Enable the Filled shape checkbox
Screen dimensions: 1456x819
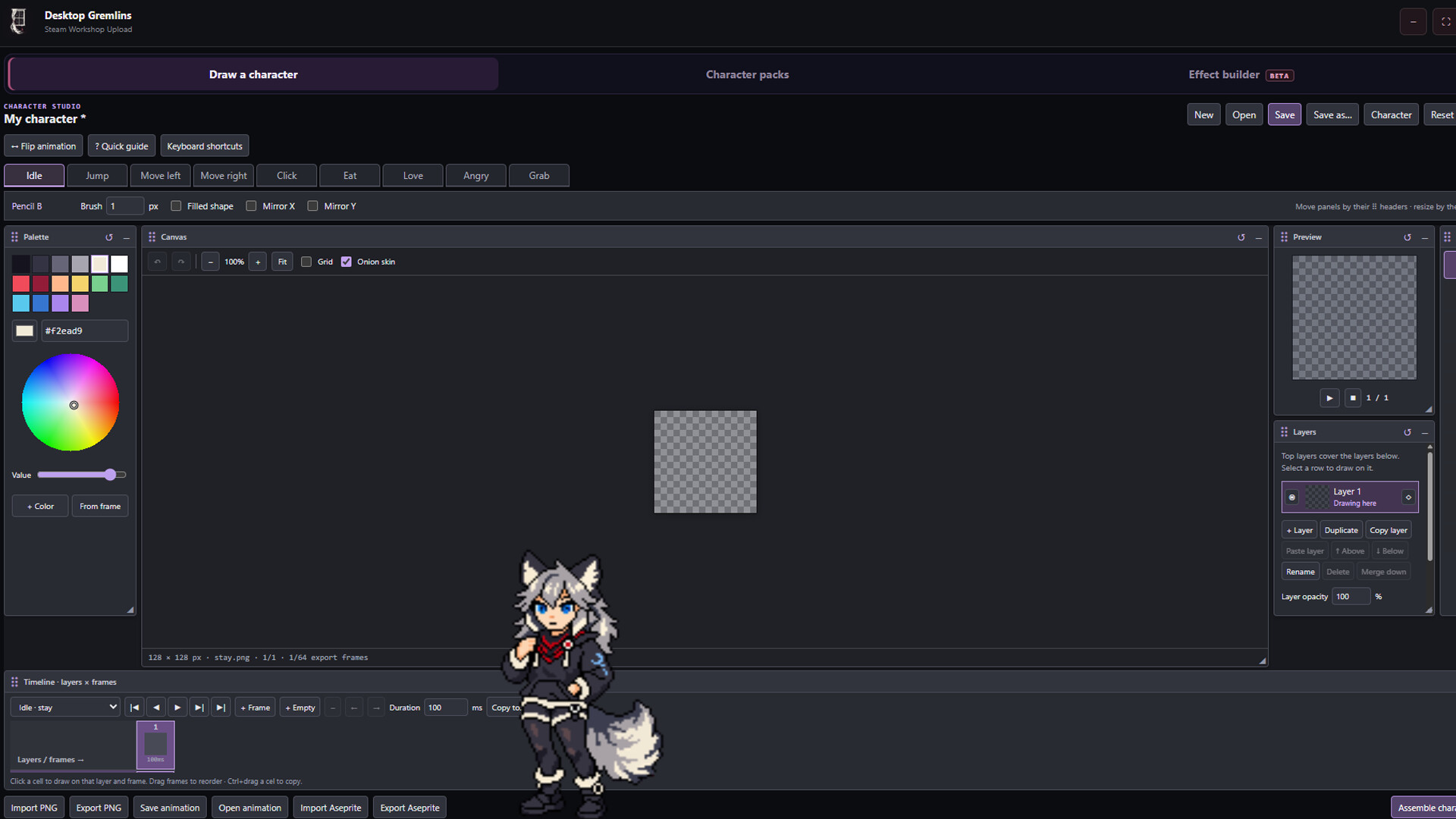(176, 206)
